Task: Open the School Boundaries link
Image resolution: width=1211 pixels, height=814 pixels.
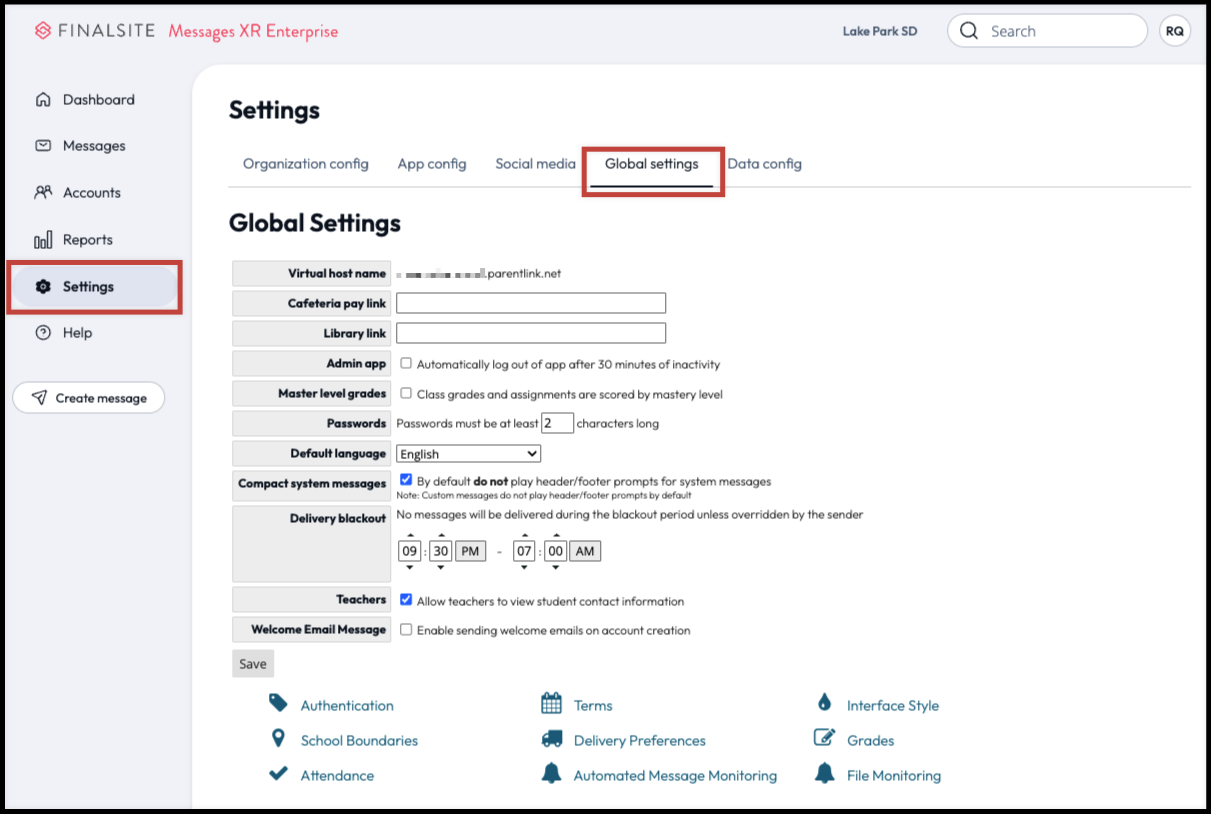Action: [359, 740]
